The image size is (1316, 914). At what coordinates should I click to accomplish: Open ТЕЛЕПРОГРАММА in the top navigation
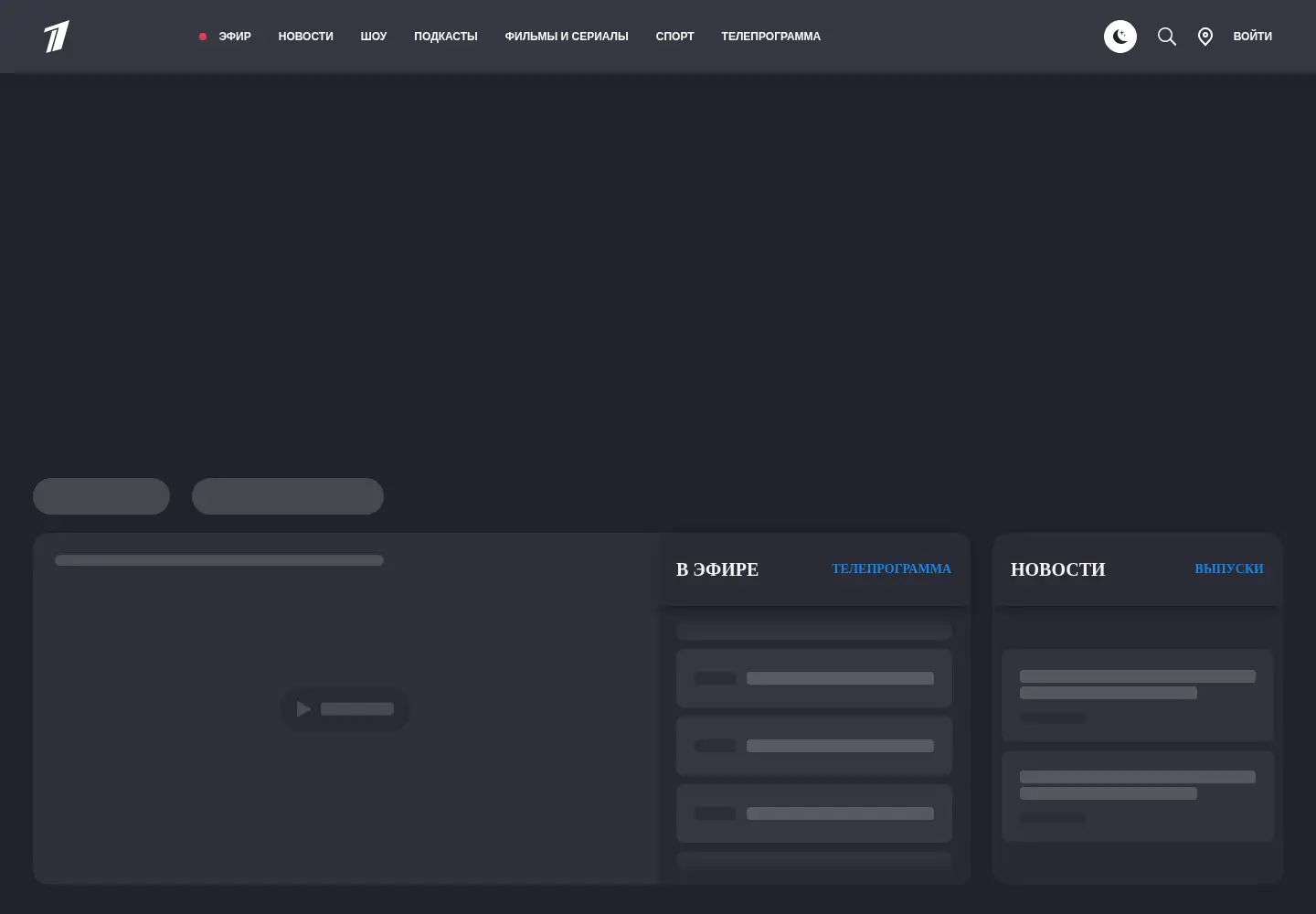pos(770,37)
